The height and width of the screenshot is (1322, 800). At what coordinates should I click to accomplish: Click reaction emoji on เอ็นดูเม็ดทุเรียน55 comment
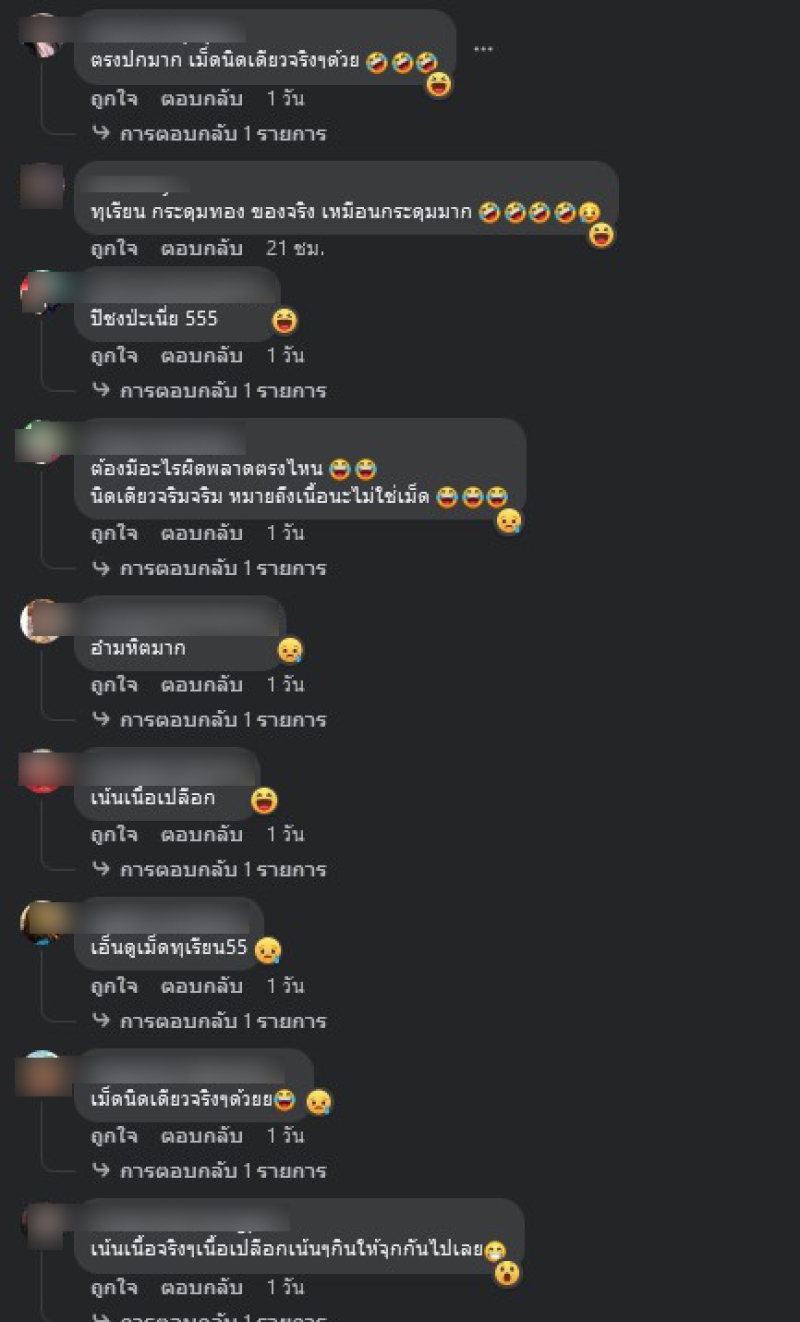pos(268,950)
